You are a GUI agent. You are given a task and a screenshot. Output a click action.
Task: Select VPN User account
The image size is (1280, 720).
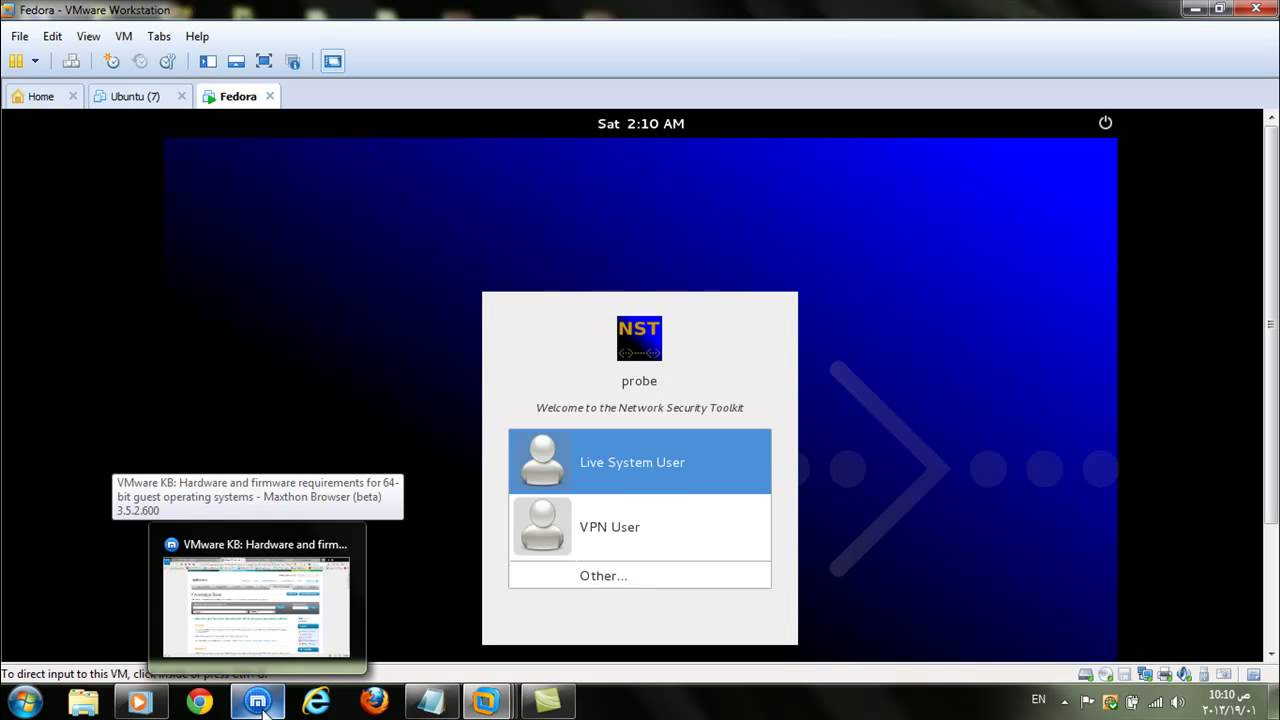tap(640, 527)
